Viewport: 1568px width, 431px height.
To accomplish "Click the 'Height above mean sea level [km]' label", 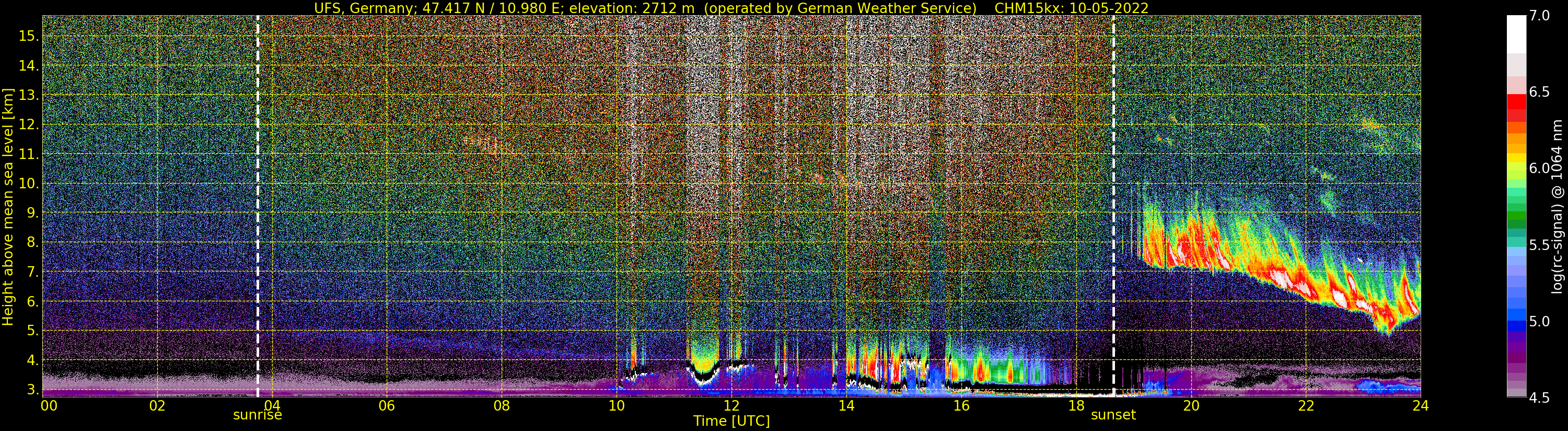I will [x=8, y=206].
